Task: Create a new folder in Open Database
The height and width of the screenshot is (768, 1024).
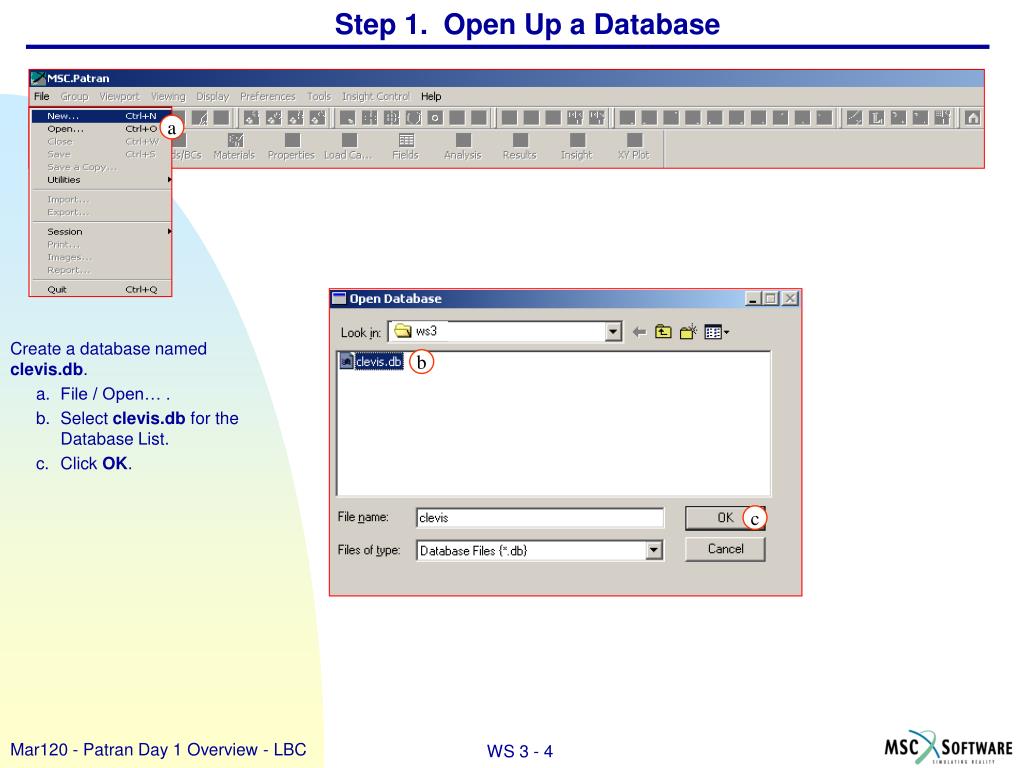Action: click(x=688, y=332)
